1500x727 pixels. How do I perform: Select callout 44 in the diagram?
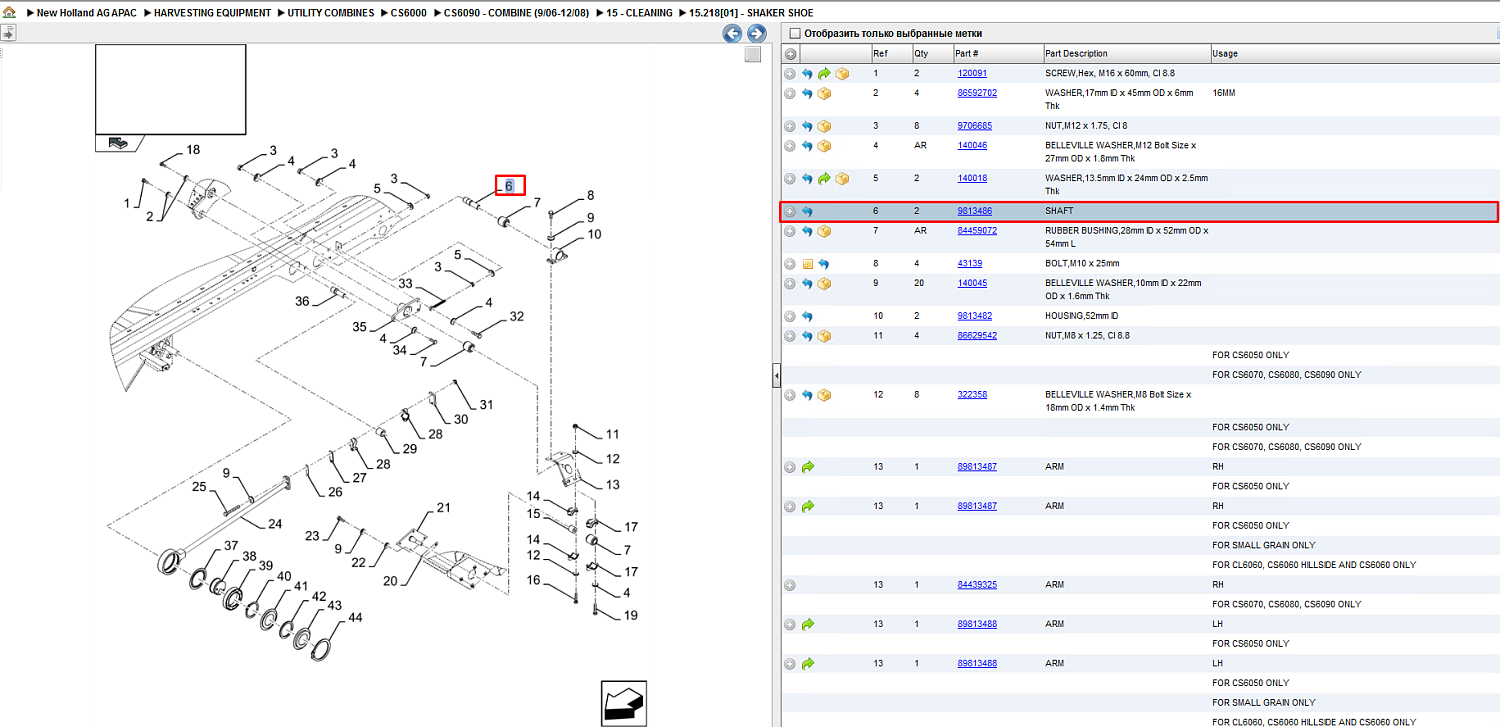[x=355, y=618]
